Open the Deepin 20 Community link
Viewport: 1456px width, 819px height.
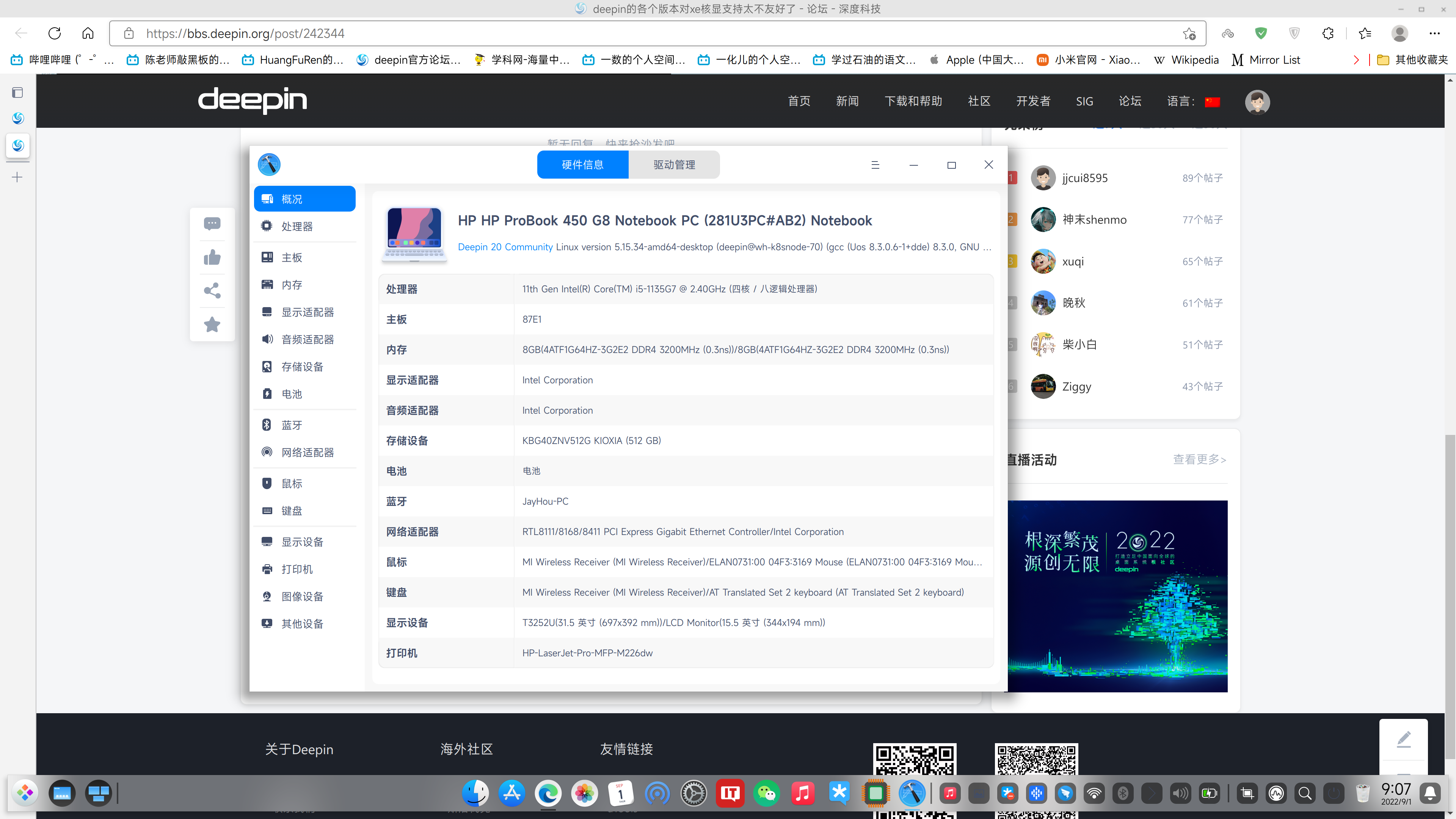505,246
